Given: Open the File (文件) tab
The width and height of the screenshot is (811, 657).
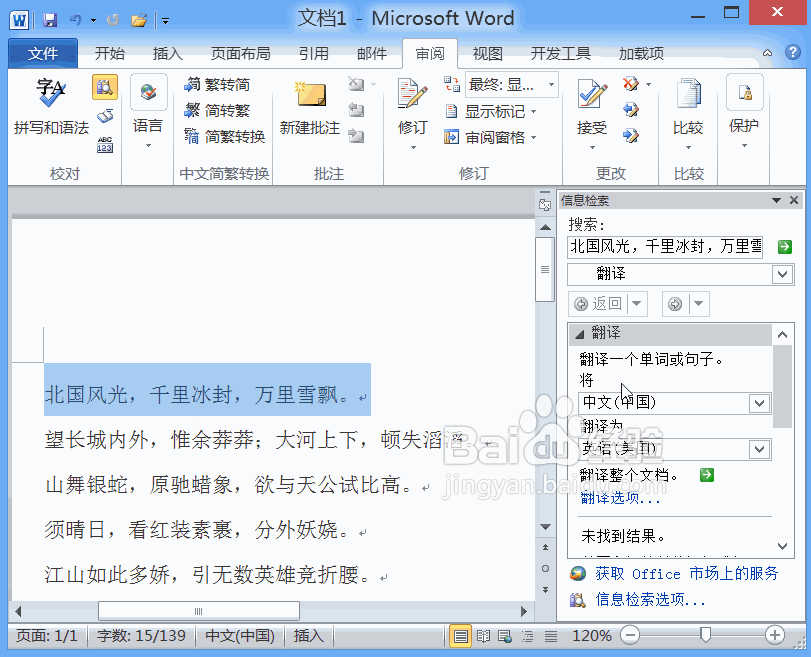Looking at the screenshot, I should point(43,53).
